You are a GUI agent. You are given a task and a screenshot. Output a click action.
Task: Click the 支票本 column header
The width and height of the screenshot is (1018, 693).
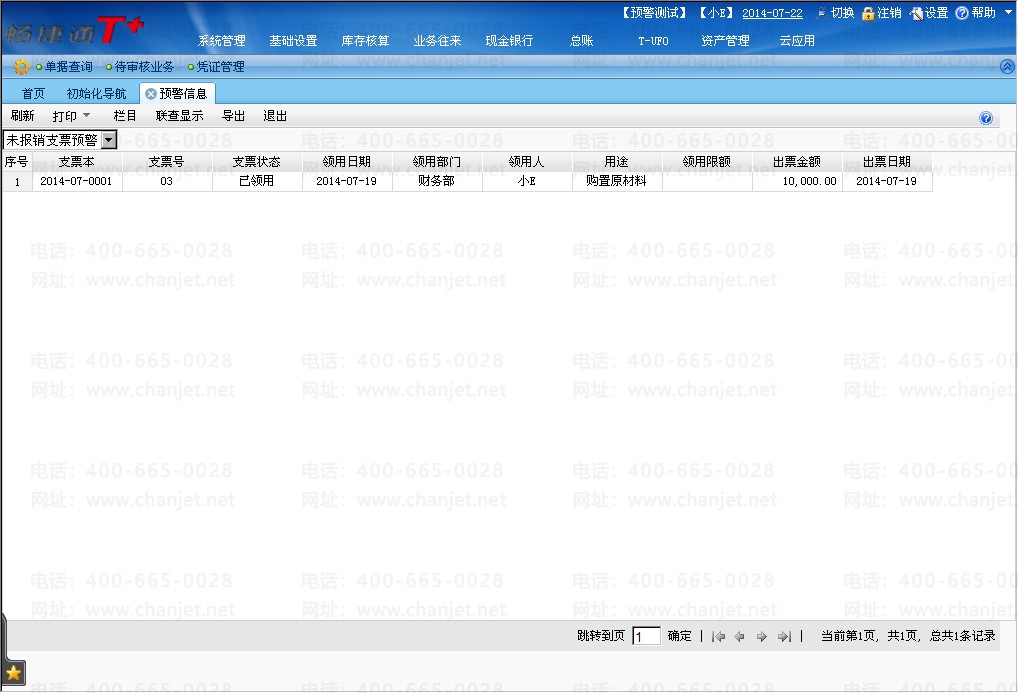(77, 162)
